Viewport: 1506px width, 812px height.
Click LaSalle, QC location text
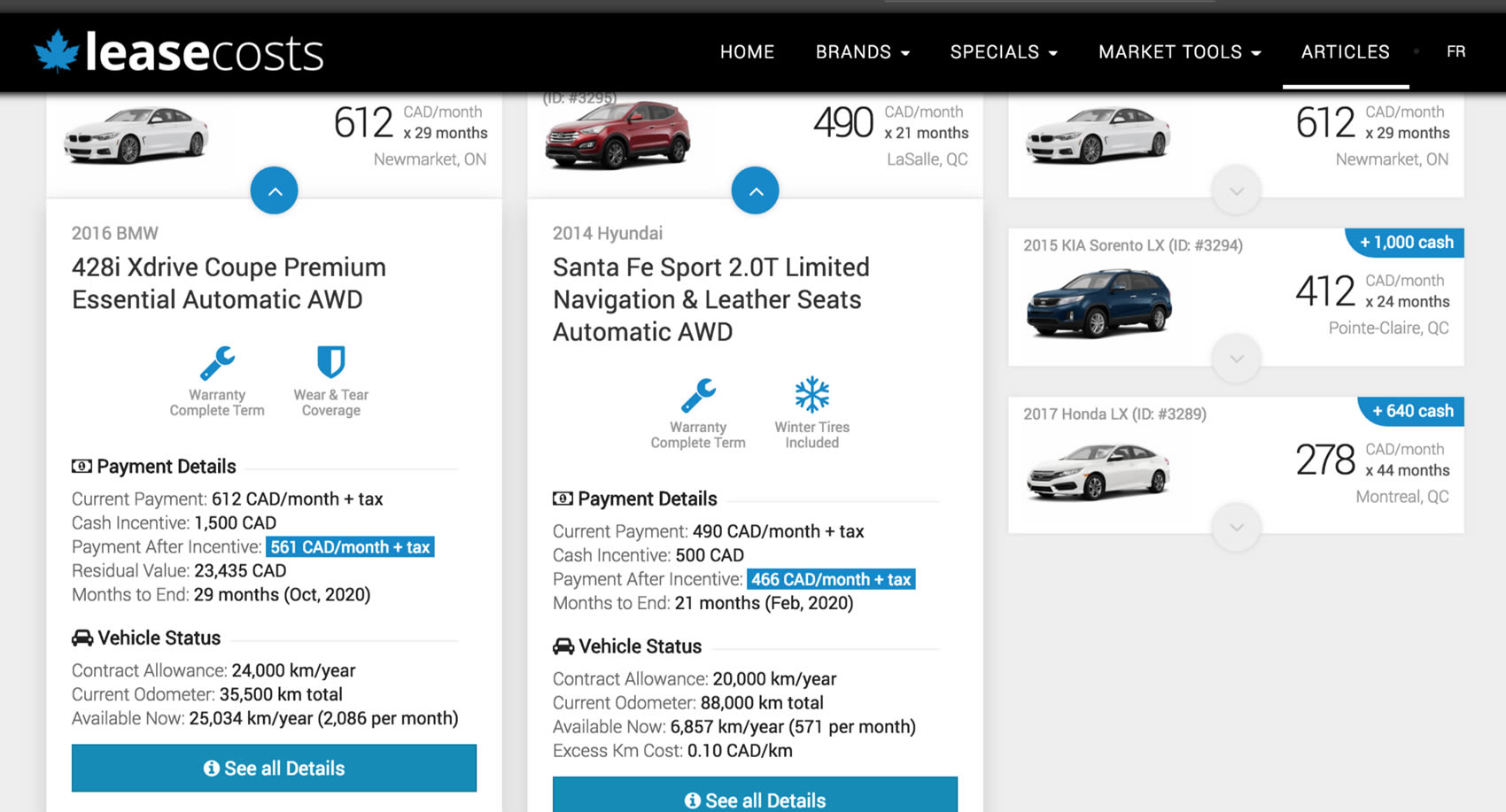[x=927, y=159]
